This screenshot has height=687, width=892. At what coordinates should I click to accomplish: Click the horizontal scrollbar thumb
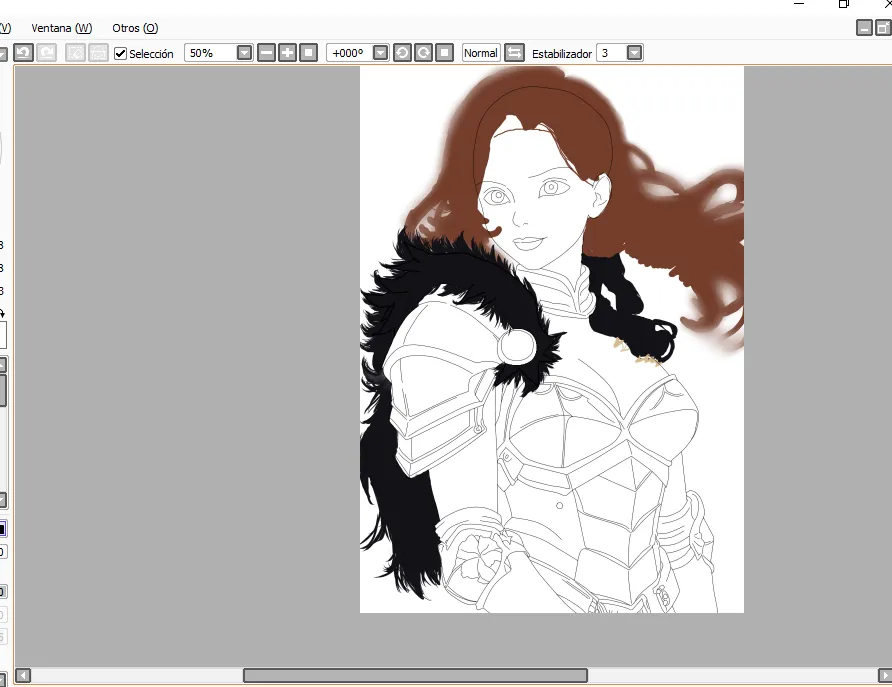coord(415,675)
